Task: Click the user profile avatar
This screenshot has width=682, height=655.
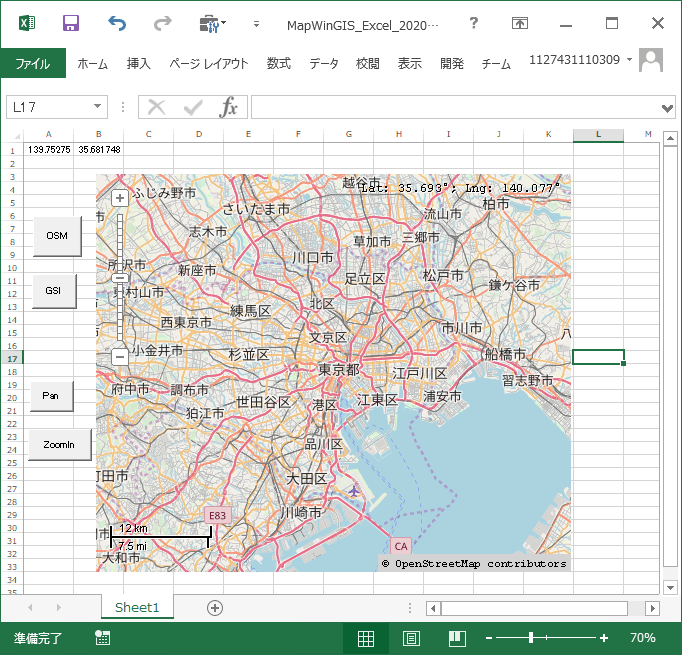Action: pos(651,60)
